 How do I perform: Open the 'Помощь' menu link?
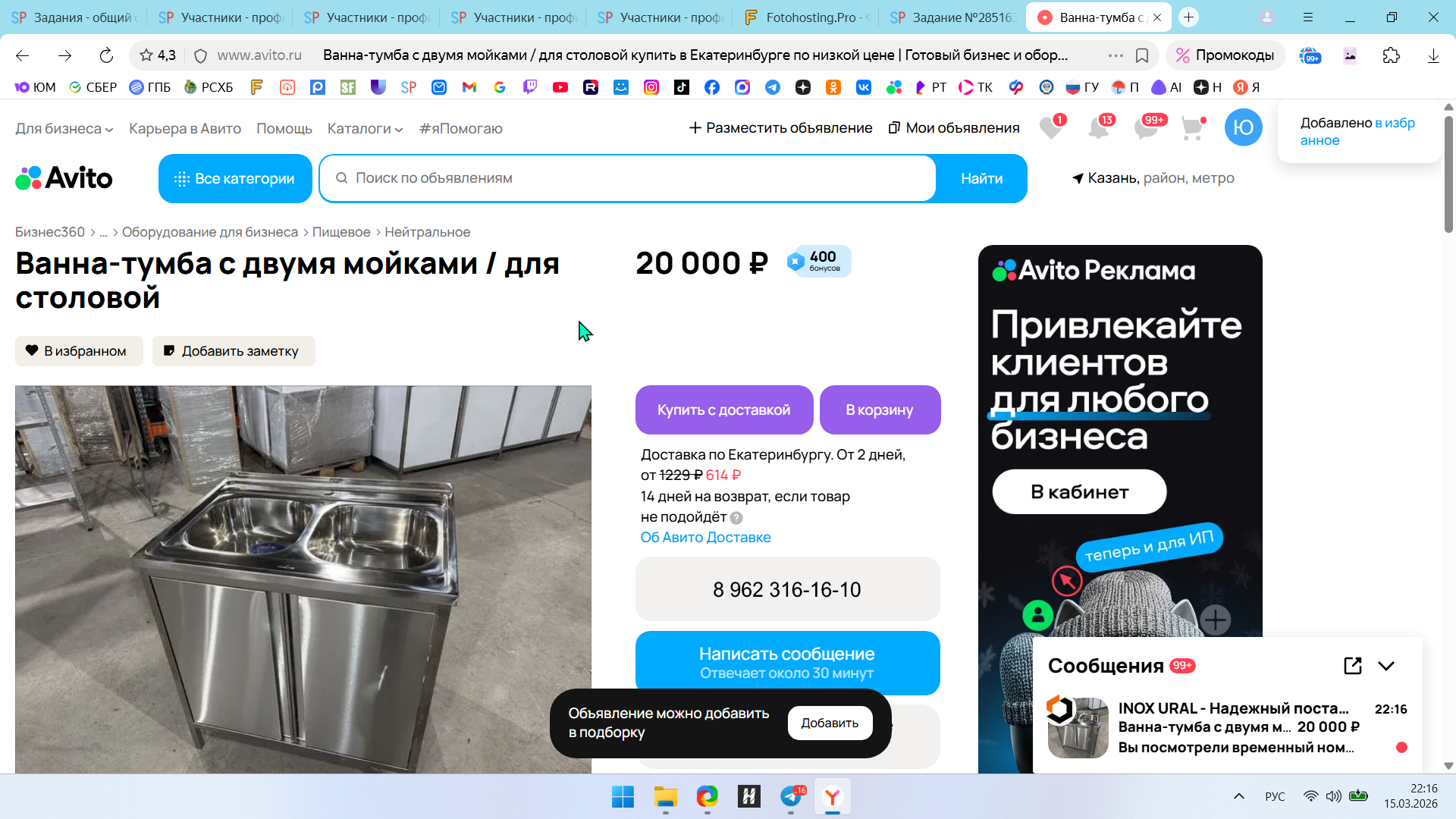pyautogui.click(x=284, y=129)
